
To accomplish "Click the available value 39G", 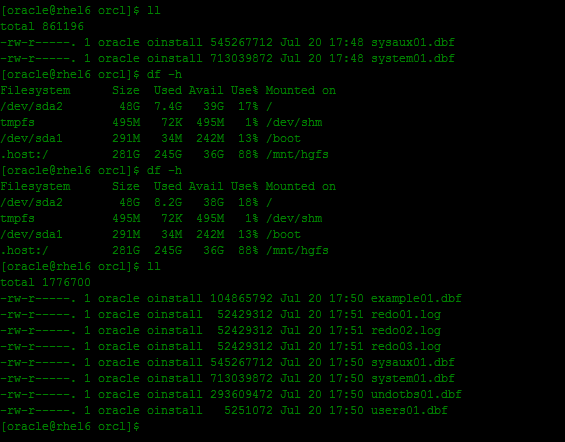I will [213, 107].
